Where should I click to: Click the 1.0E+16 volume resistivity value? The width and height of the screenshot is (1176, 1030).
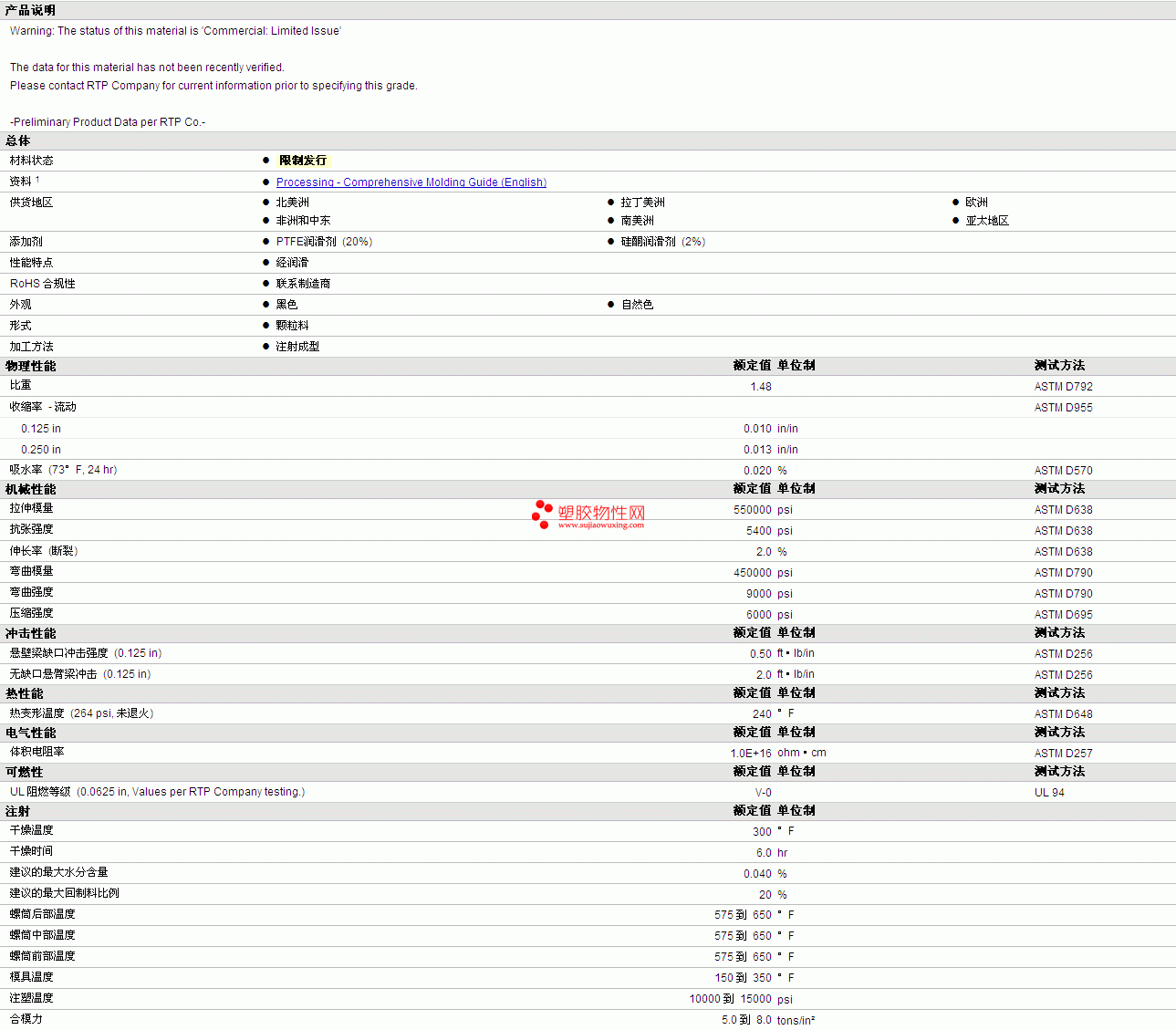coord(751,754)
